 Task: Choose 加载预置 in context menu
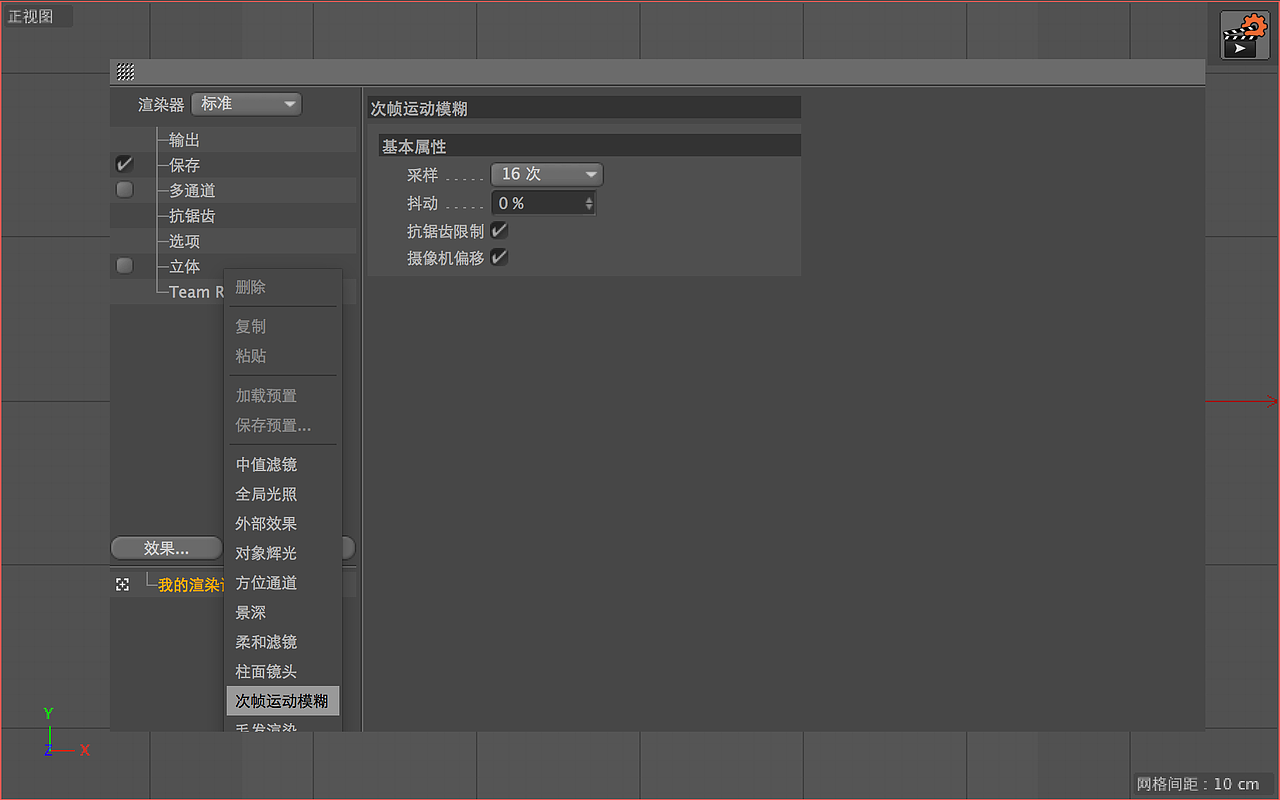[x=266, y=396]
